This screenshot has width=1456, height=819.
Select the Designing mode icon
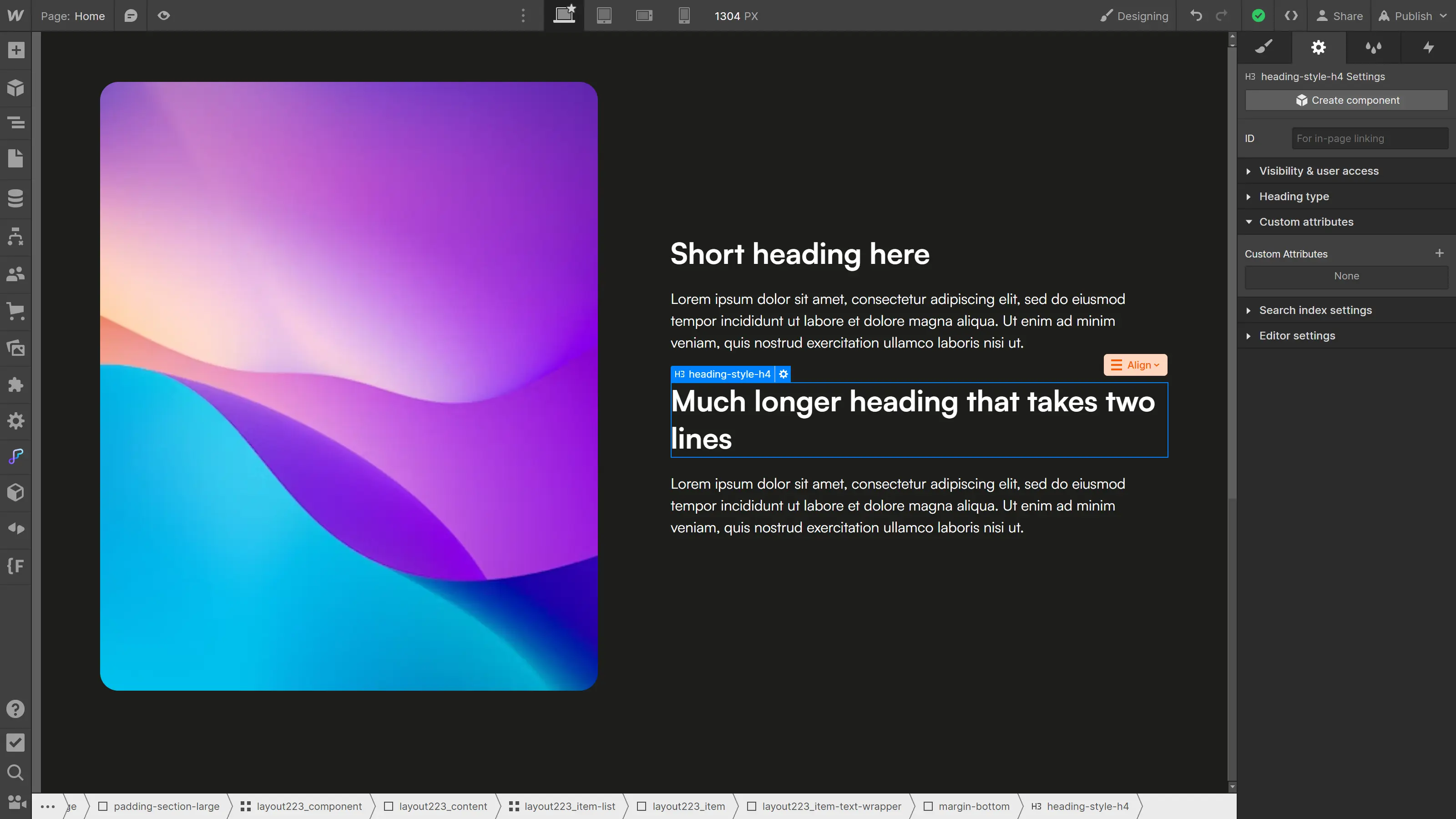1107,15
